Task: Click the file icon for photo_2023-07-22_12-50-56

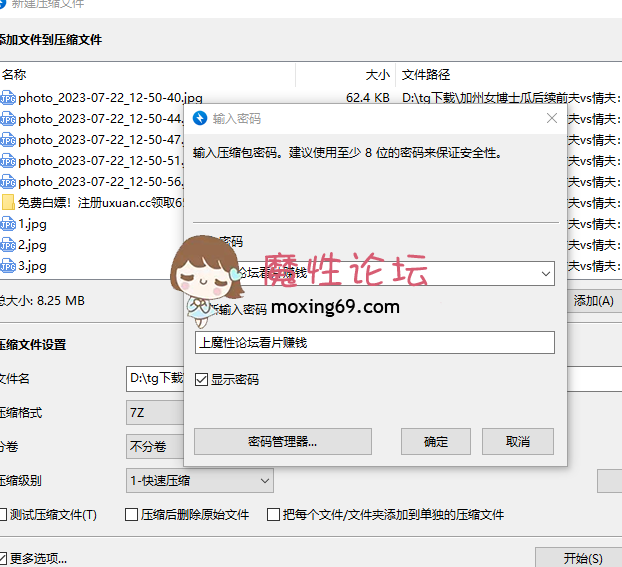Action: (x=8, y=182)
